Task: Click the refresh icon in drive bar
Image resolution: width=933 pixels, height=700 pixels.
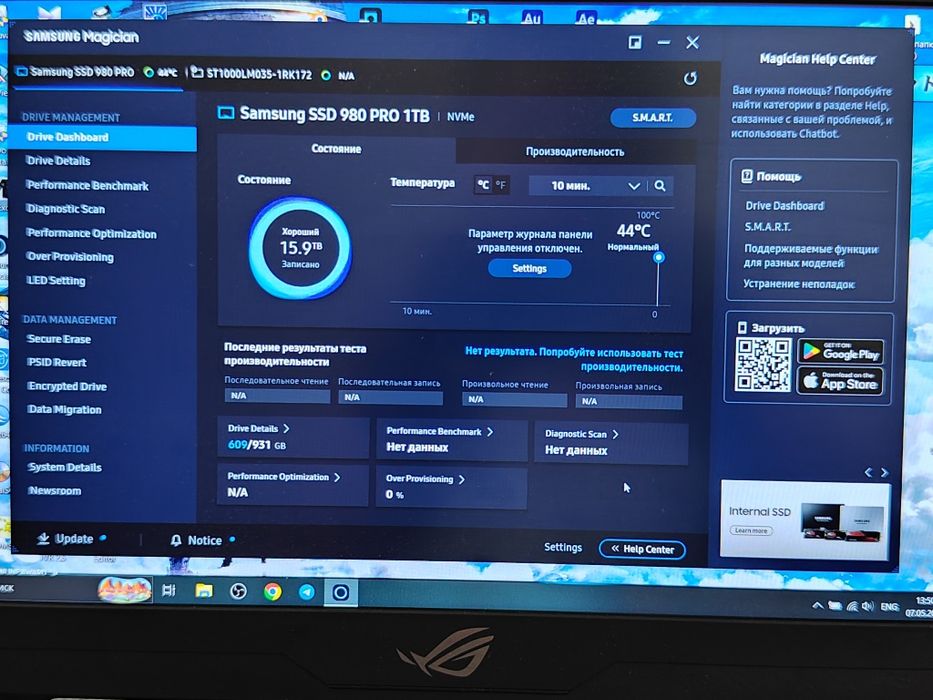Action: [x=690, y=78]
